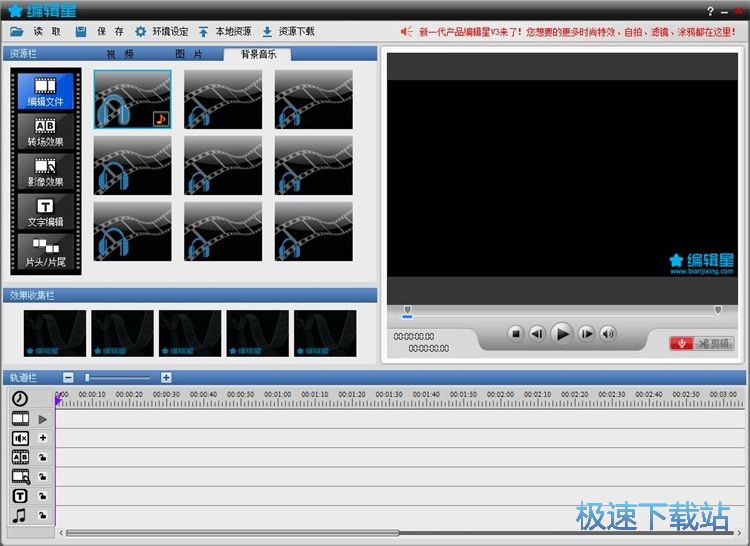Select the center music thumbnail in the grid
This screenshot has width=750, height=546.
223,165
